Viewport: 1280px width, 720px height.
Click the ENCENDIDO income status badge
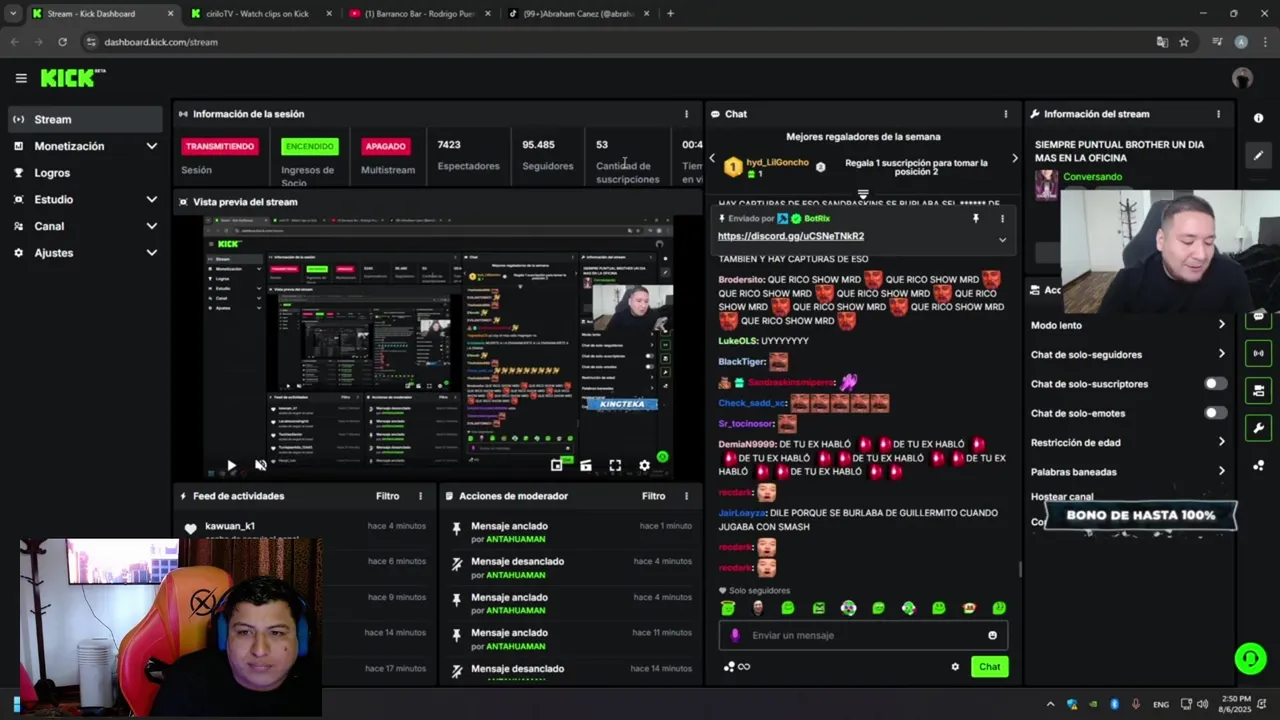[x=310, y=146]
